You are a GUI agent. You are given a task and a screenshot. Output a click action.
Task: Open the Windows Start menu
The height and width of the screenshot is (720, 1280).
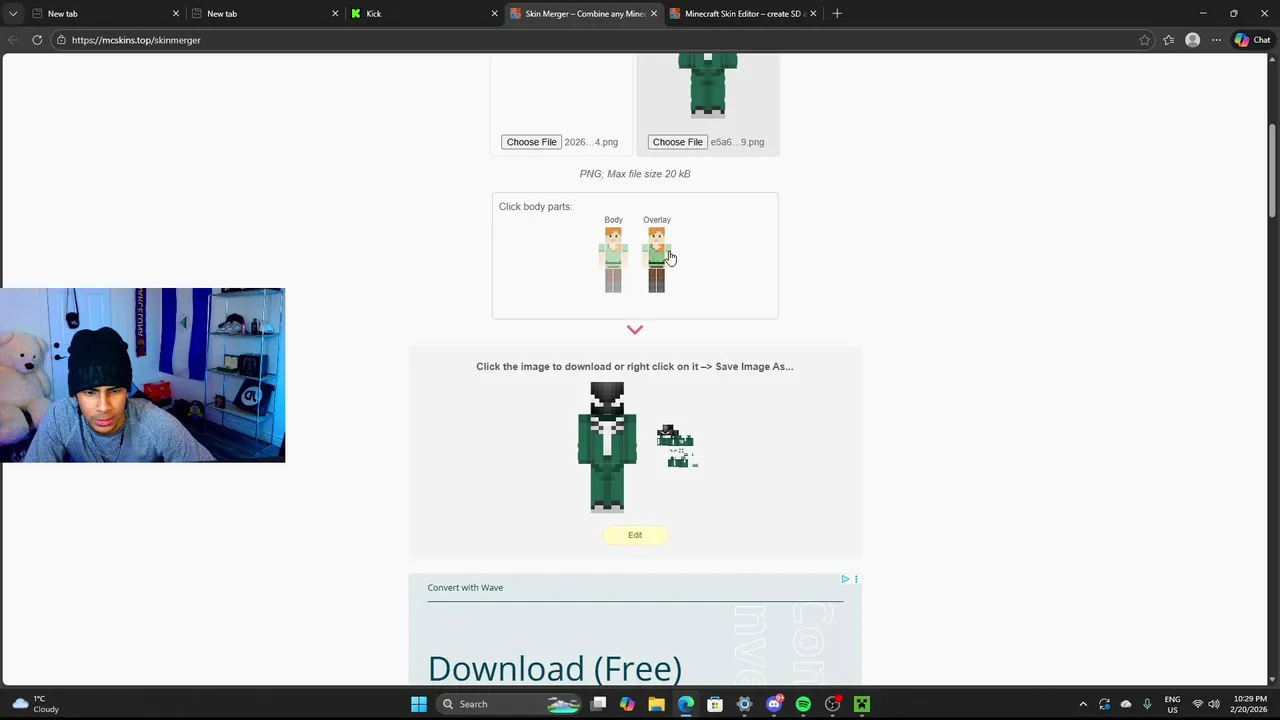[x=419, y=704]
